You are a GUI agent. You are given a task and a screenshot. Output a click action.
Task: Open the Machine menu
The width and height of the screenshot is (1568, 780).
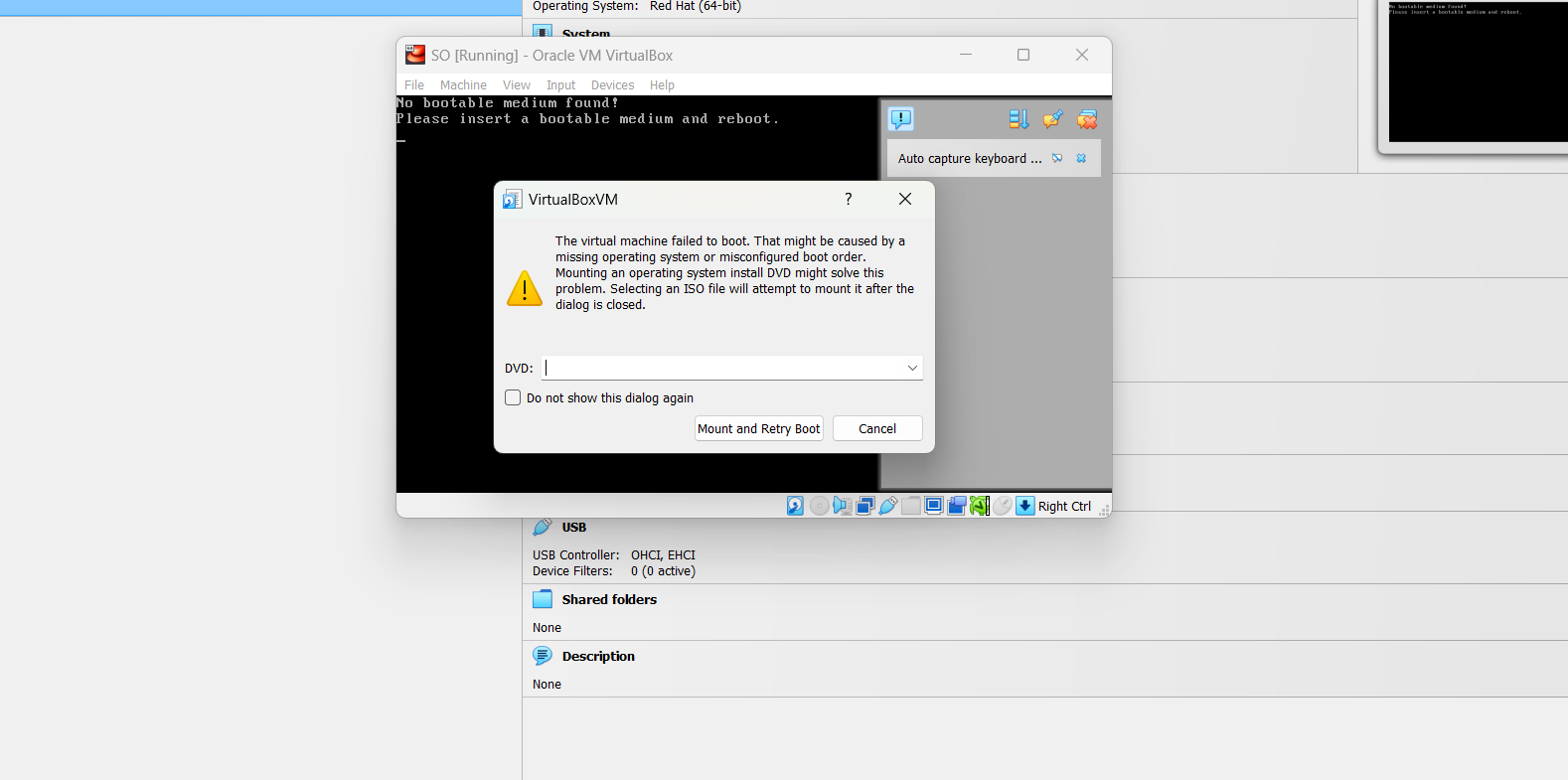pos(463,85)
